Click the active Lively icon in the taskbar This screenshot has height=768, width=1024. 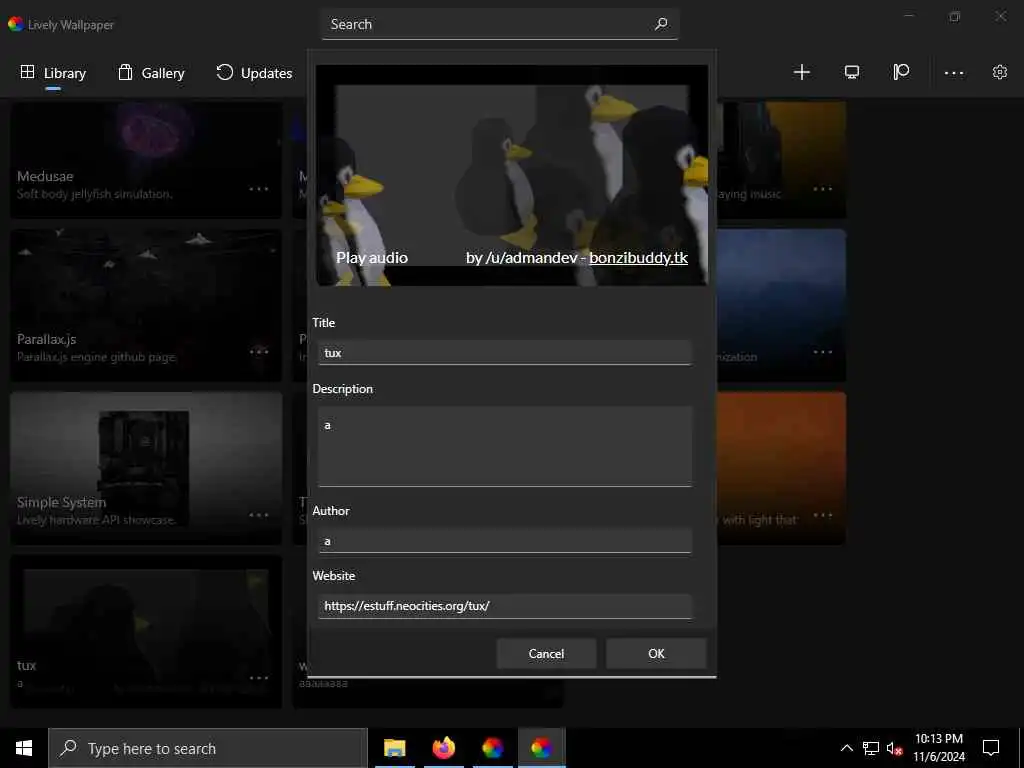click(541, 748)
